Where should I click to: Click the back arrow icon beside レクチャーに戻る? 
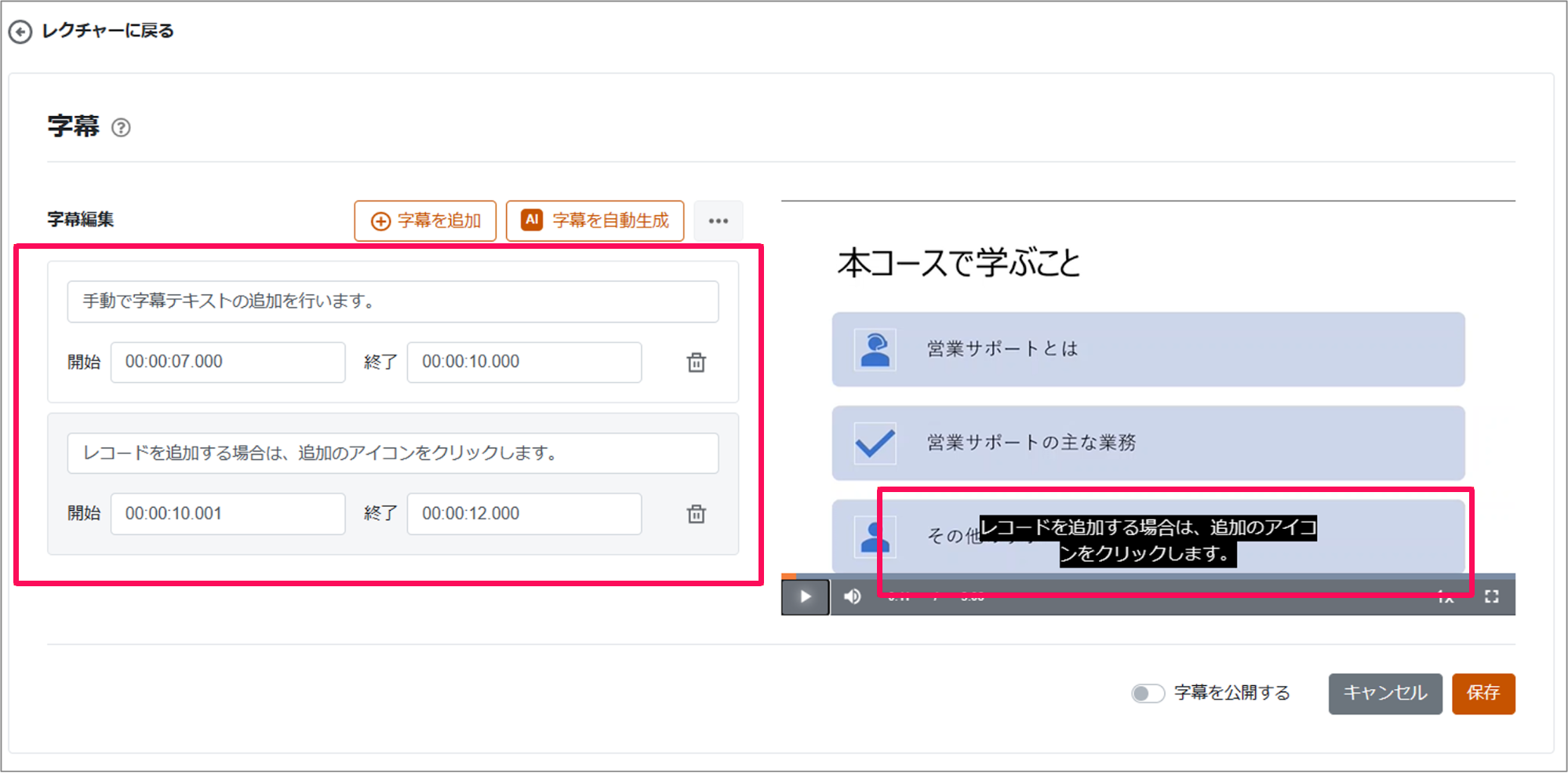point(20,31)
